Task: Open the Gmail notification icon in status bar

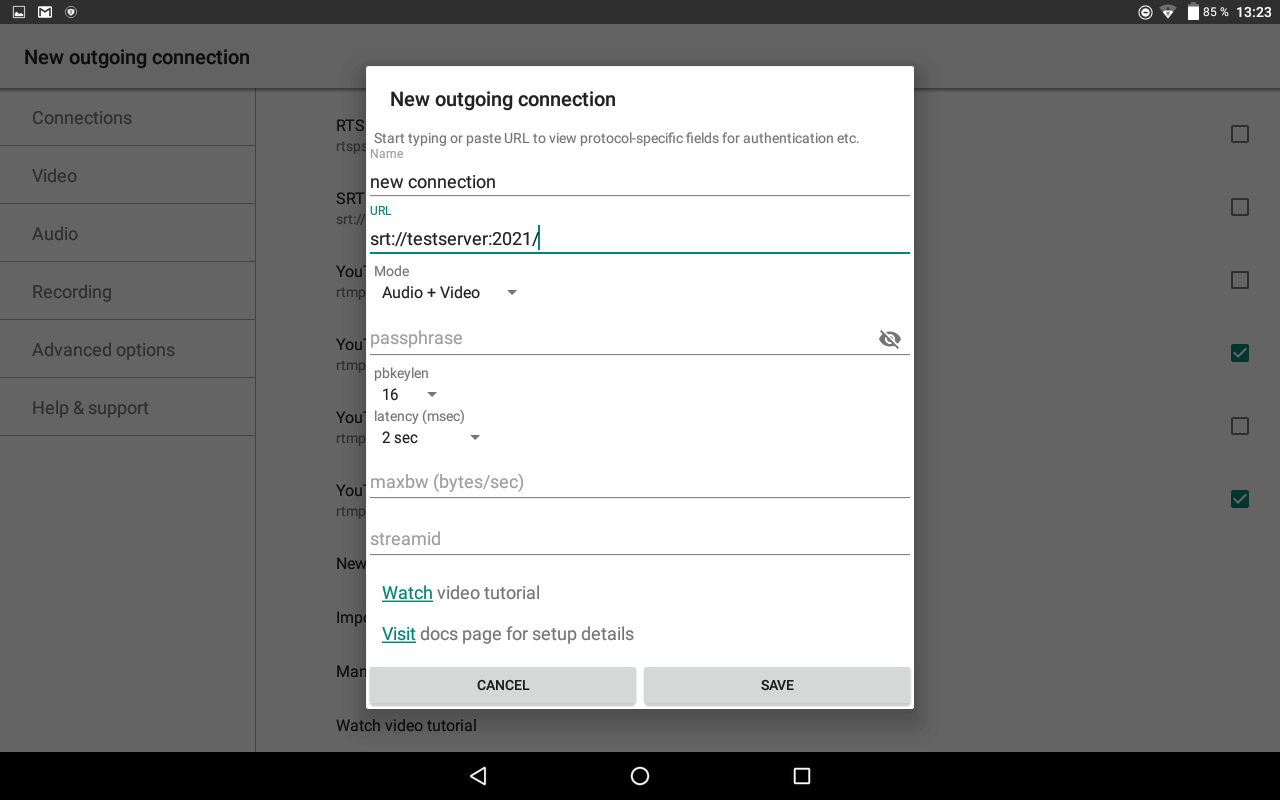Action: pos(45,12)
